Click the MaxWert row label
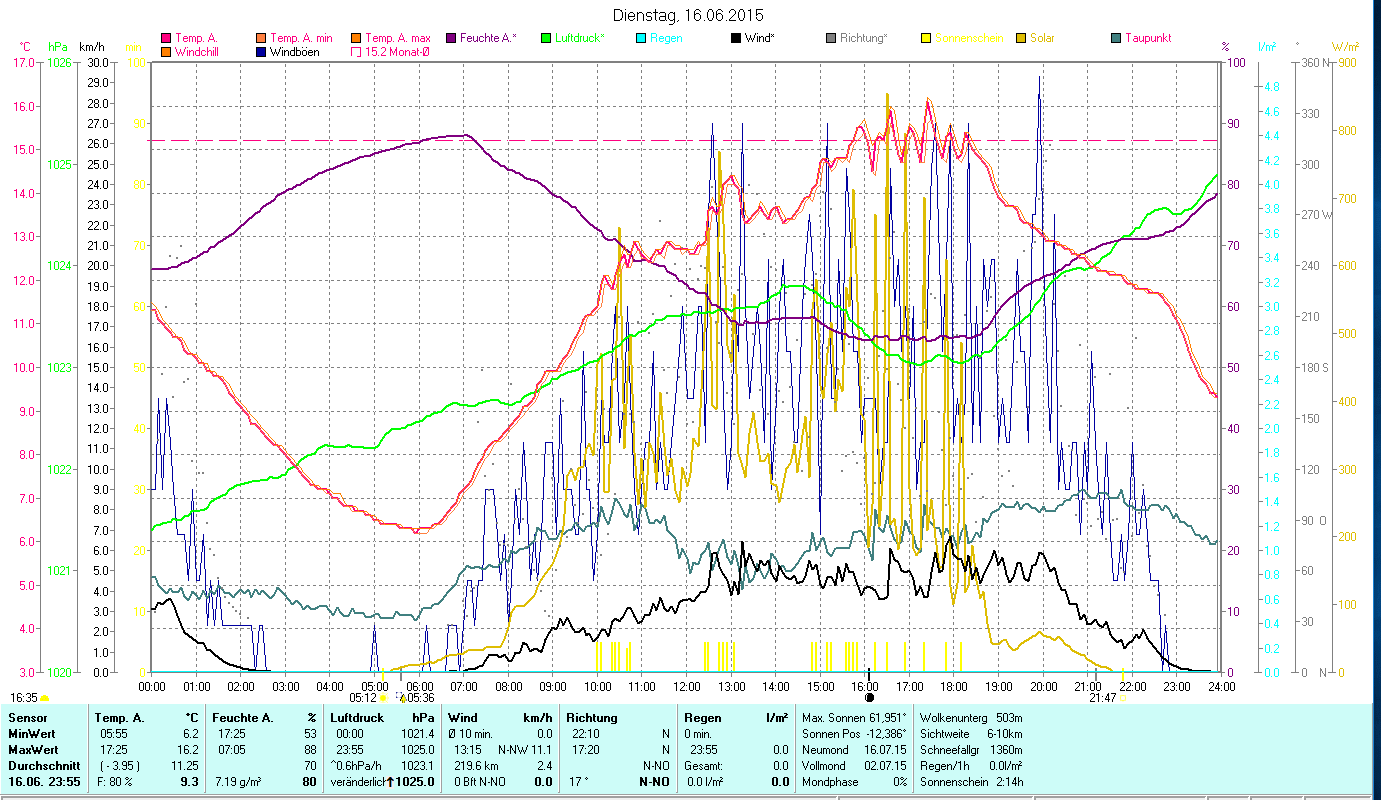 33,749
